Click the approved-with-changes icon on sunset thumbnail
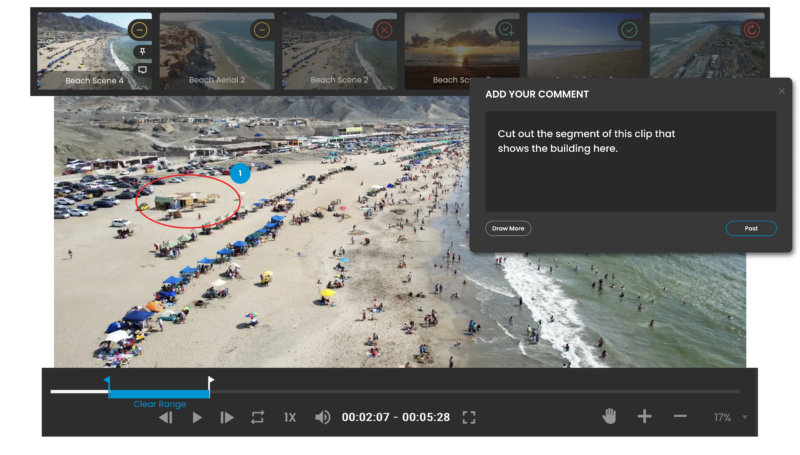The width and height of the screenshot is (800, 455). pos(507,30)
